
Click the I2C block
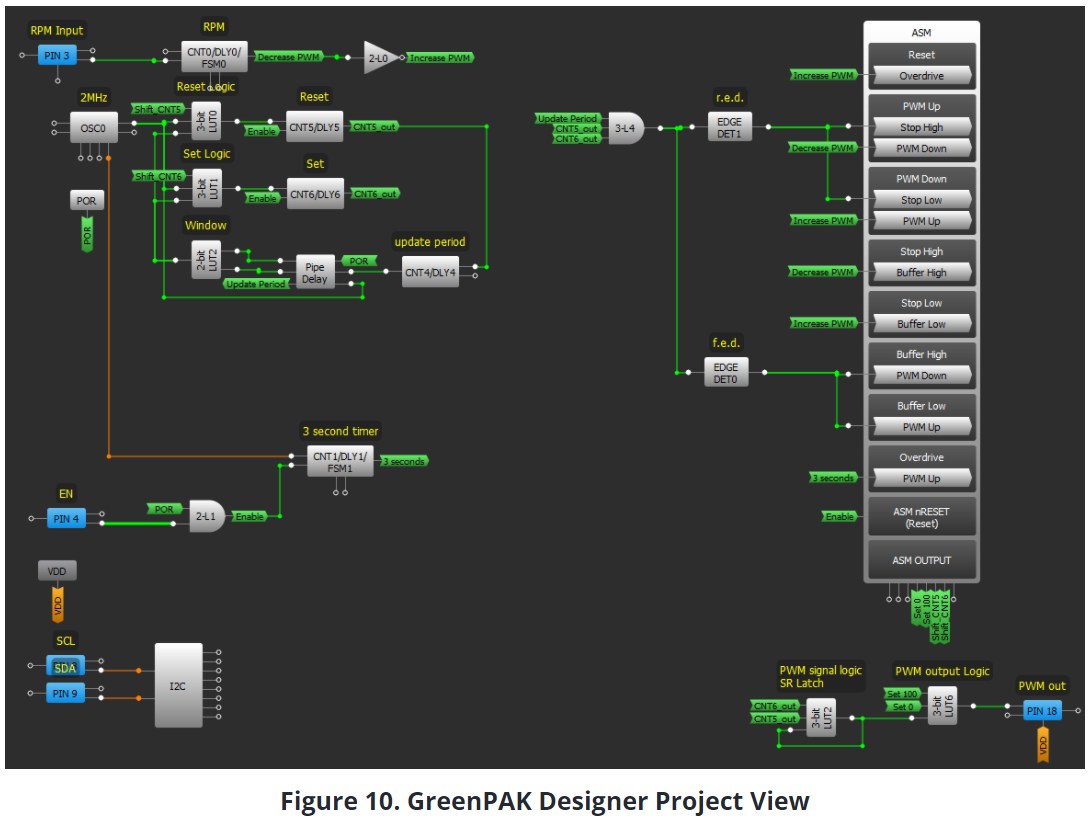click(x=179, y=686)
